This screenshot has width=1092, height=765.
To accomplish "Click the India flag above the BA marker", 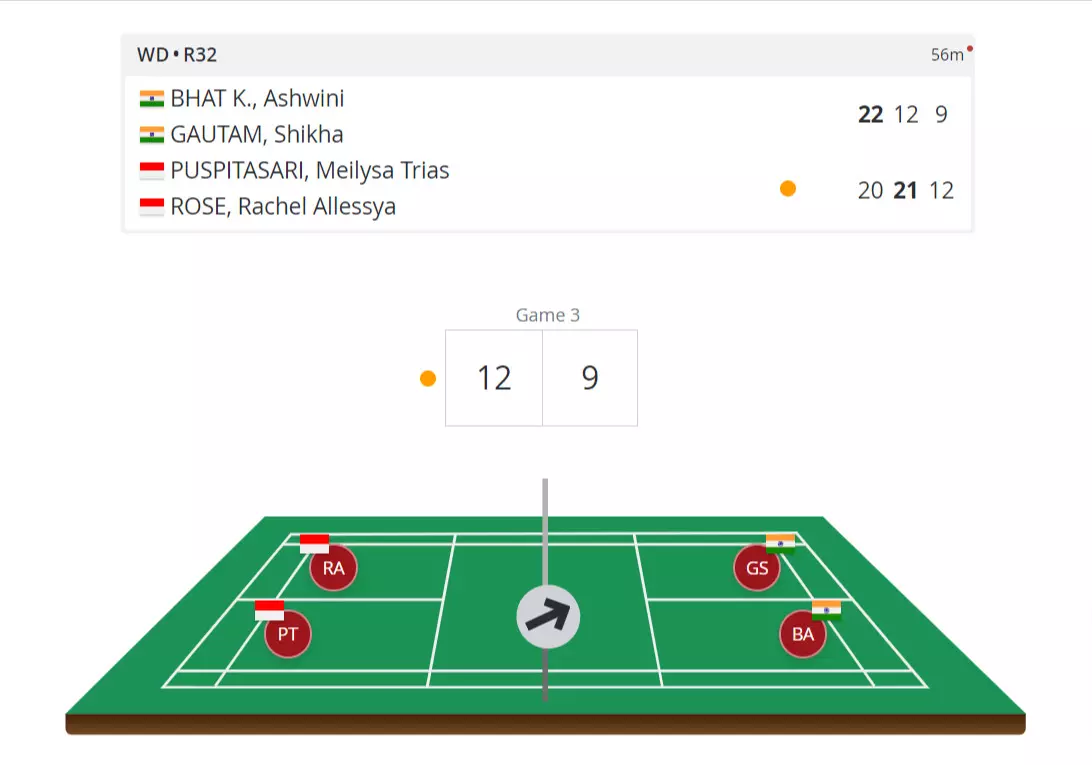I will point(826,610).
